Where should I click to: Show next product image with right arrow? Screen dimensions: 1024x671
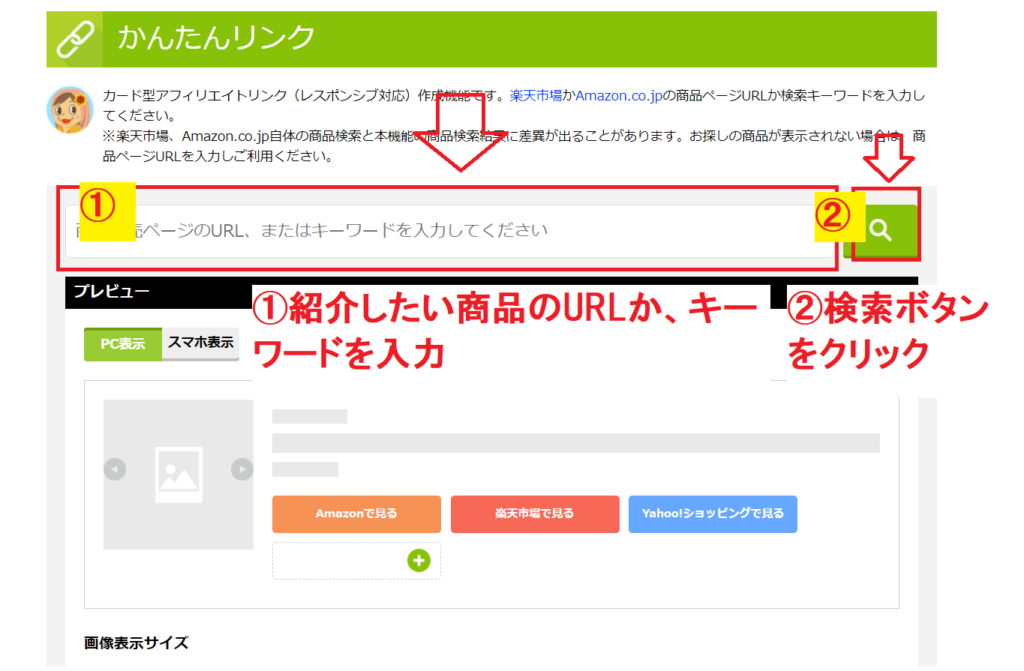[242, 469]
